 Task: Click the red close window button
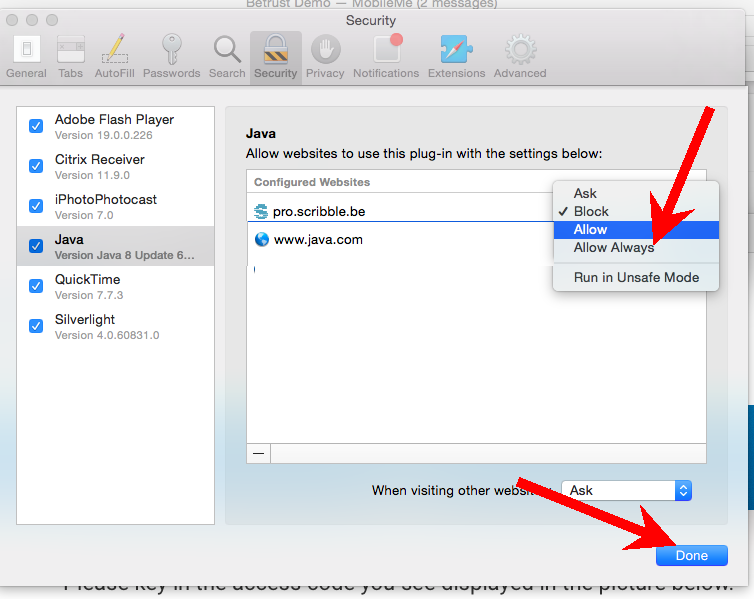click(x=12, y=20)
